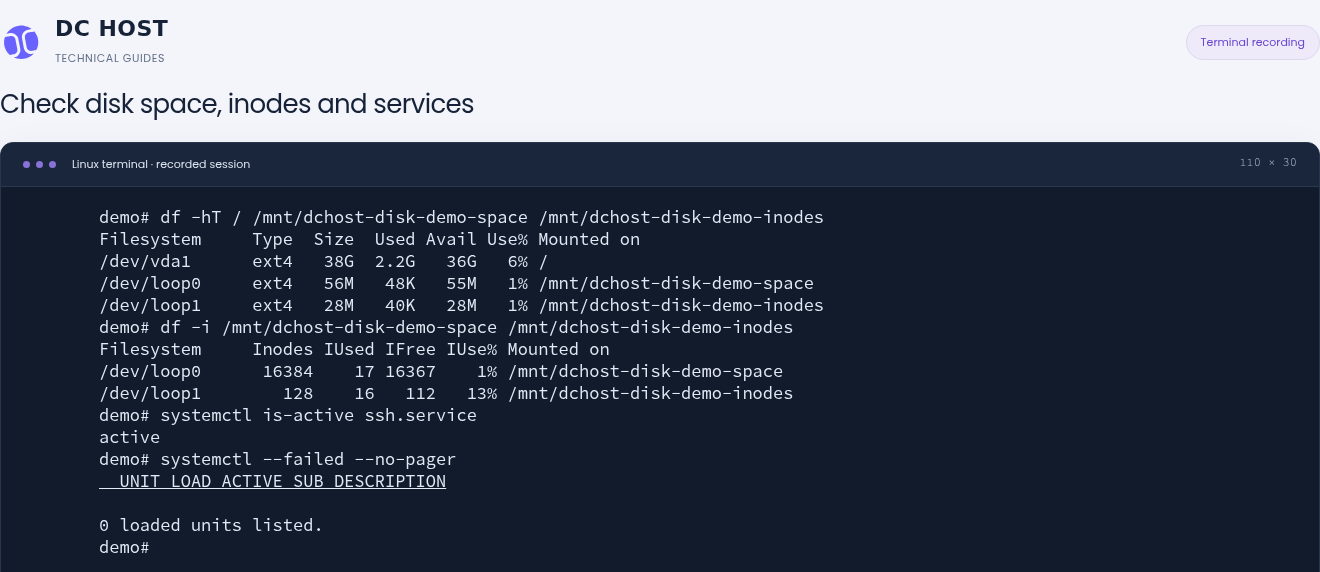
Task: Click the underlined 'UNIT LOAD ACTIVE SUB DESCRIPTION' header
Action: coord(272,481)
